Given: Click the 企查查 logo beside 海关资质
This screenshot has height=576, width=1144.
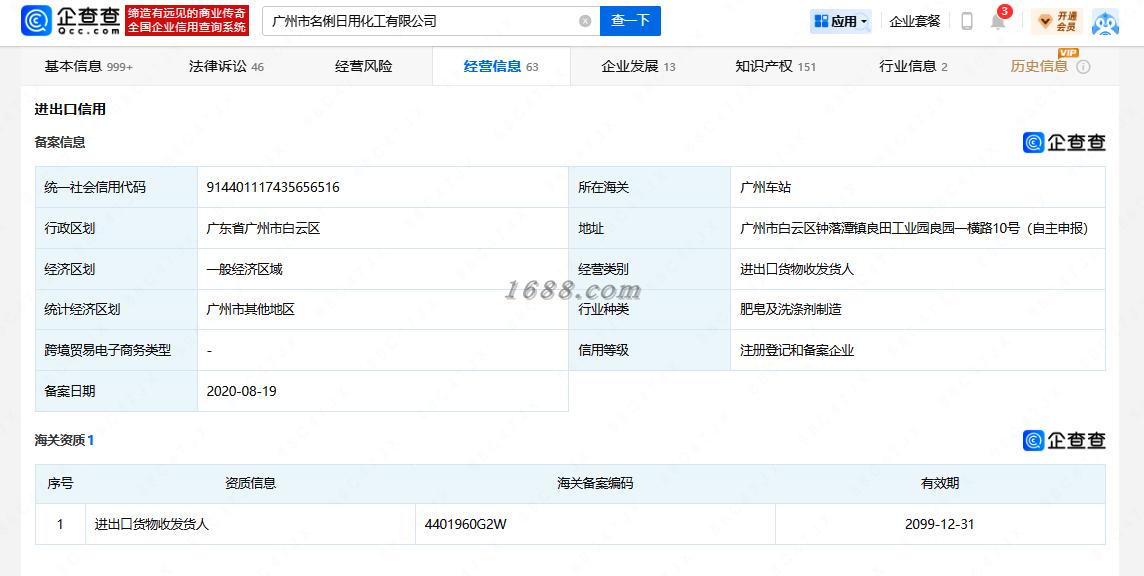Looking at the screenshot, I should tap(1064, 440).
